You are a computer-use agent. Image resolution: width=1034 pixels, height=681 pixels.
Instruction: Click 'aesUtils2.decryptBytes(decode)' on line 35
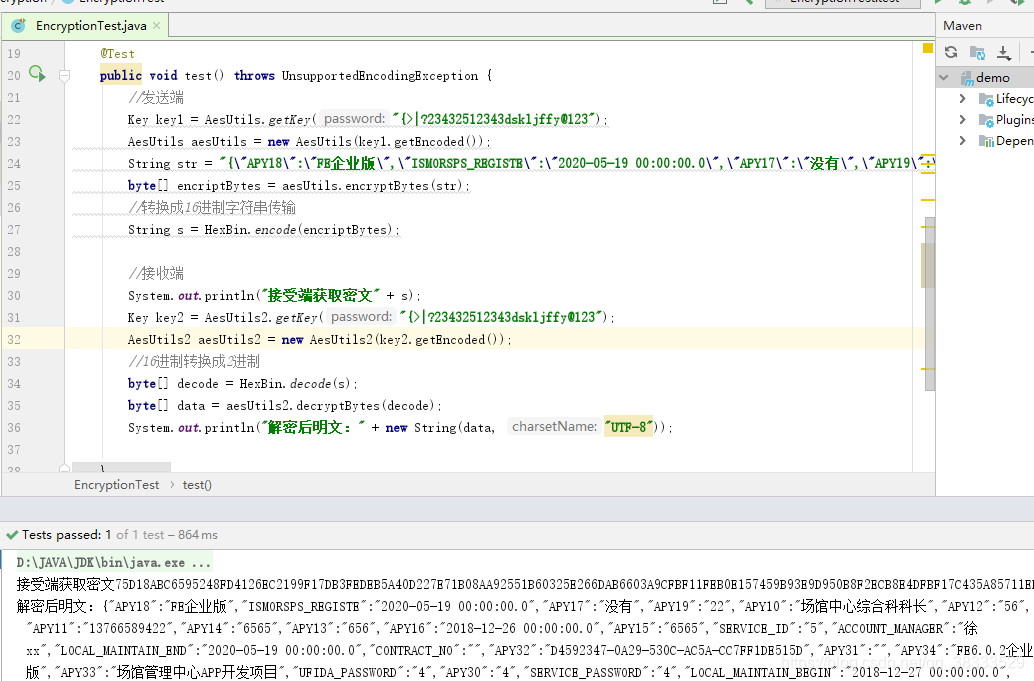(x=330, y=405)
